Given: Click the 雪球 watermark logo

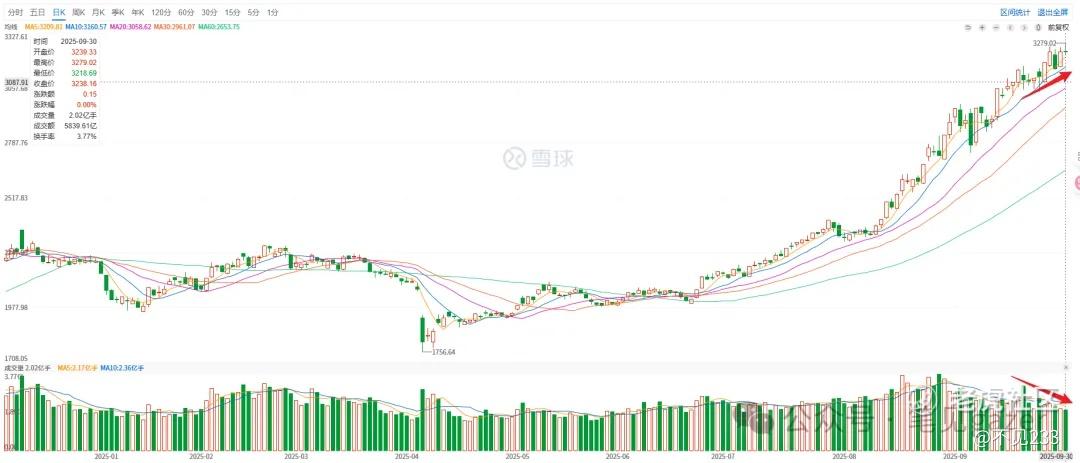Looking at the screenshot, I should coord(527,158).
